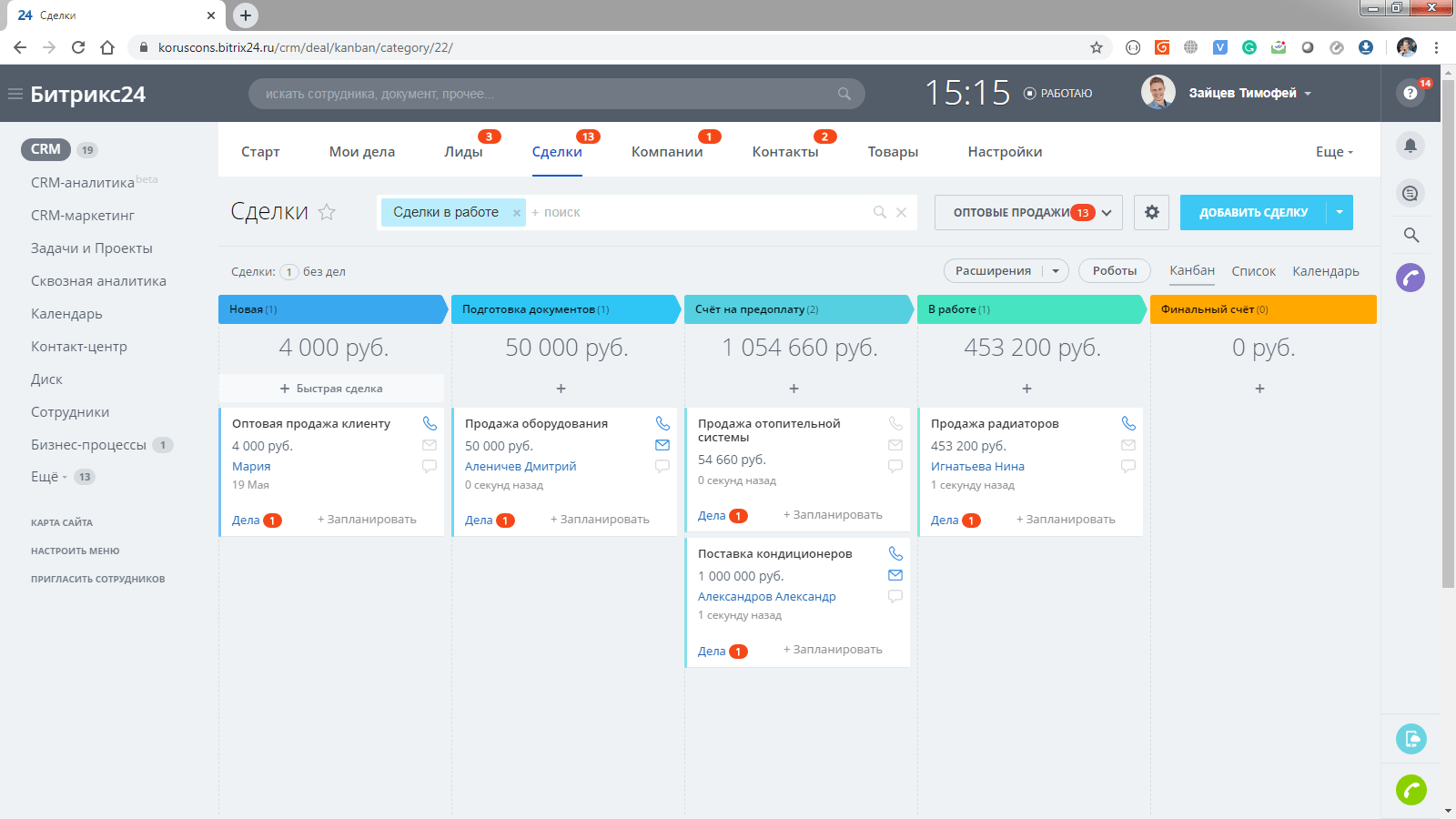Switch to Список view
Image resolution: width=1456 pixels, height=819 pixels.
[x=1253, y=271]
